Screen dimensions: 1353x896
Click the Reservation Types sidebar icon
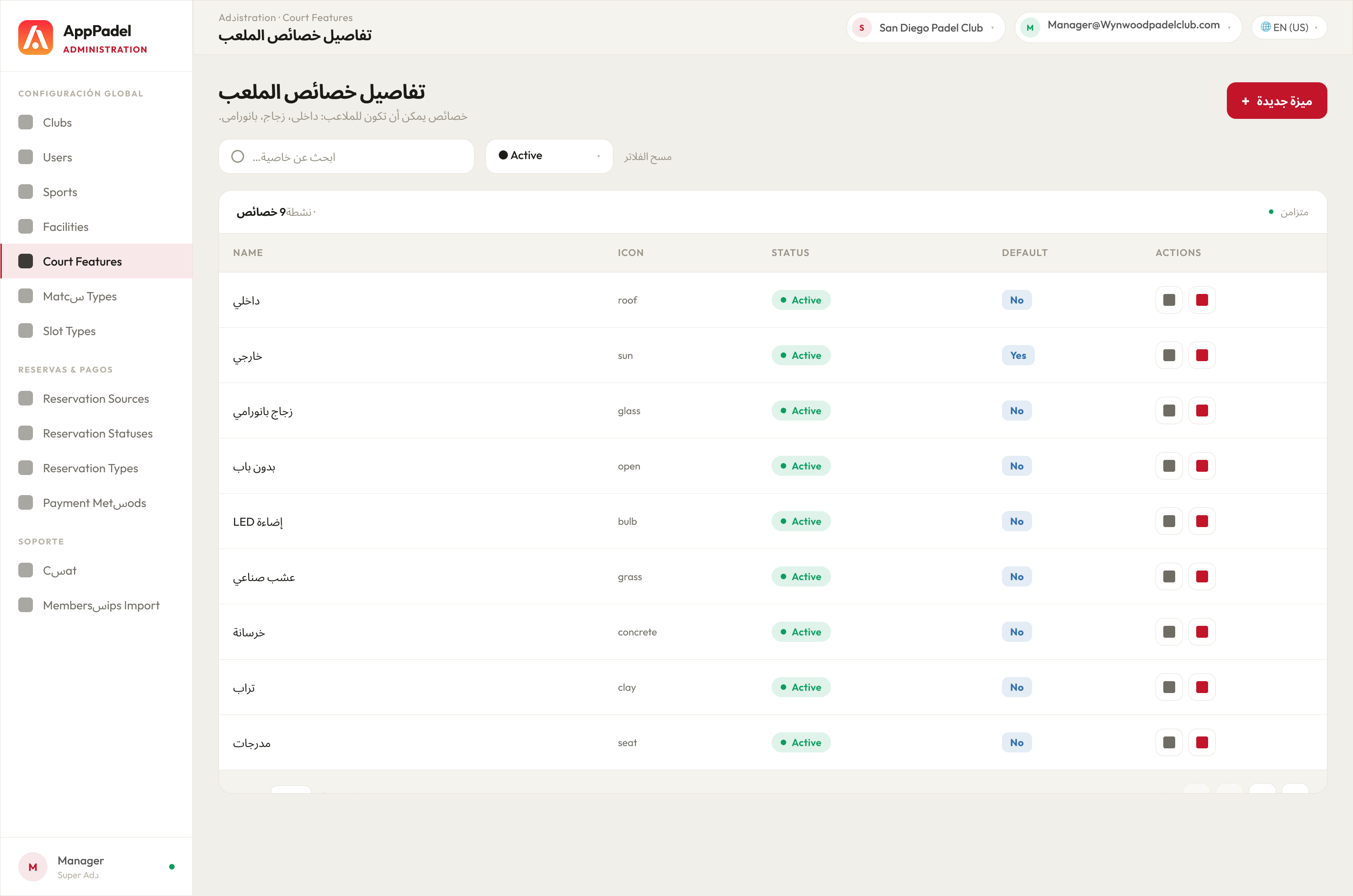pyautogui.click(x=26, y=468)
